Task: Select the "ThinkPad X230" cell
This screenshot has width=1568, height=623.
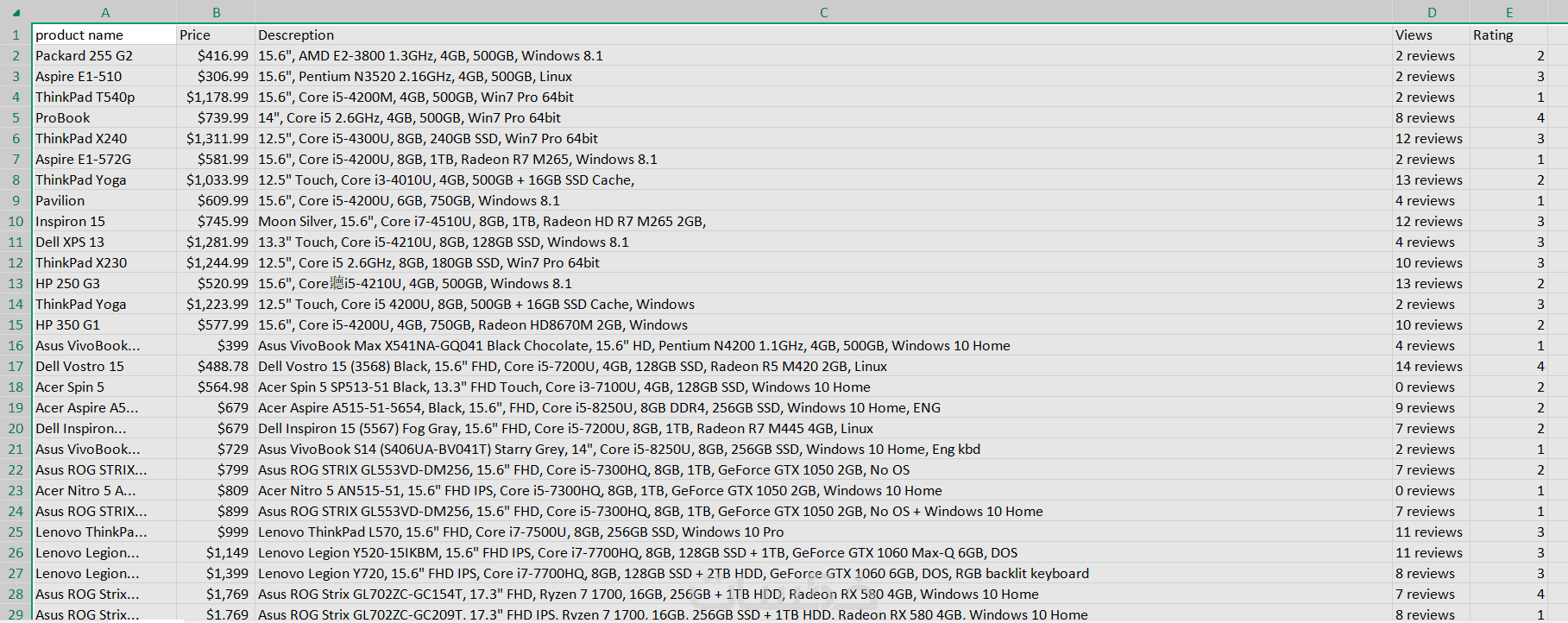Action: tap(104, 262)
